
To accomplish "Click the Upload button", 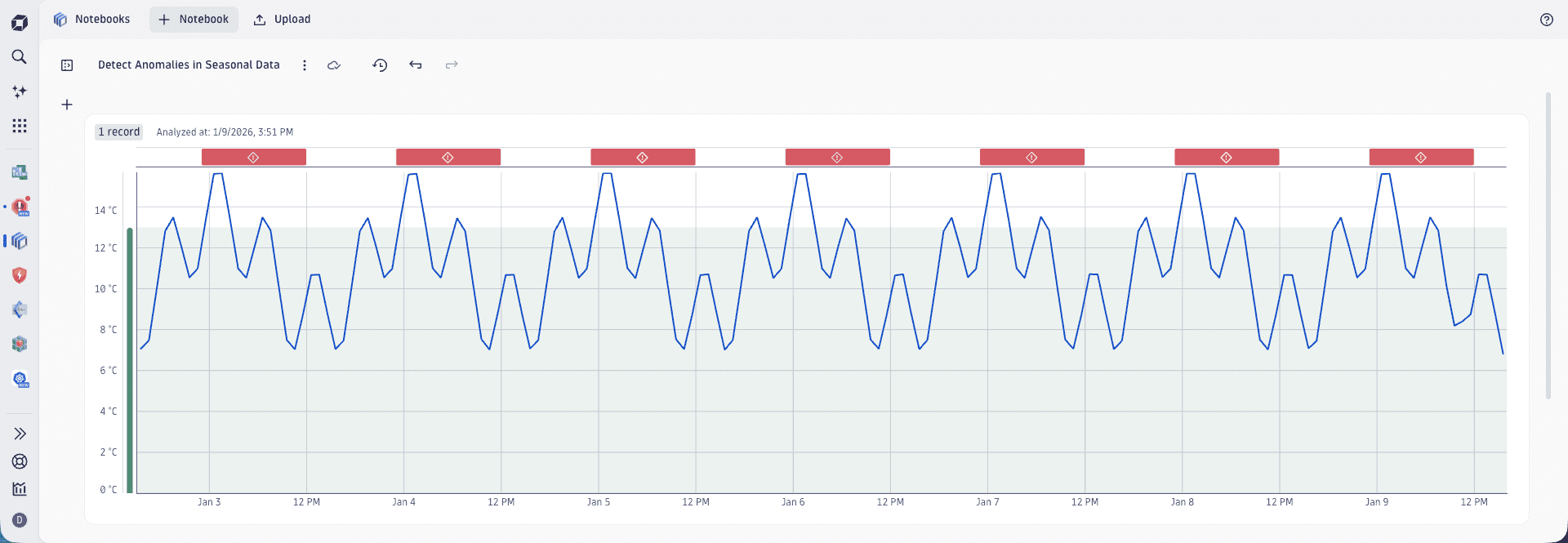I will [282, 19].
